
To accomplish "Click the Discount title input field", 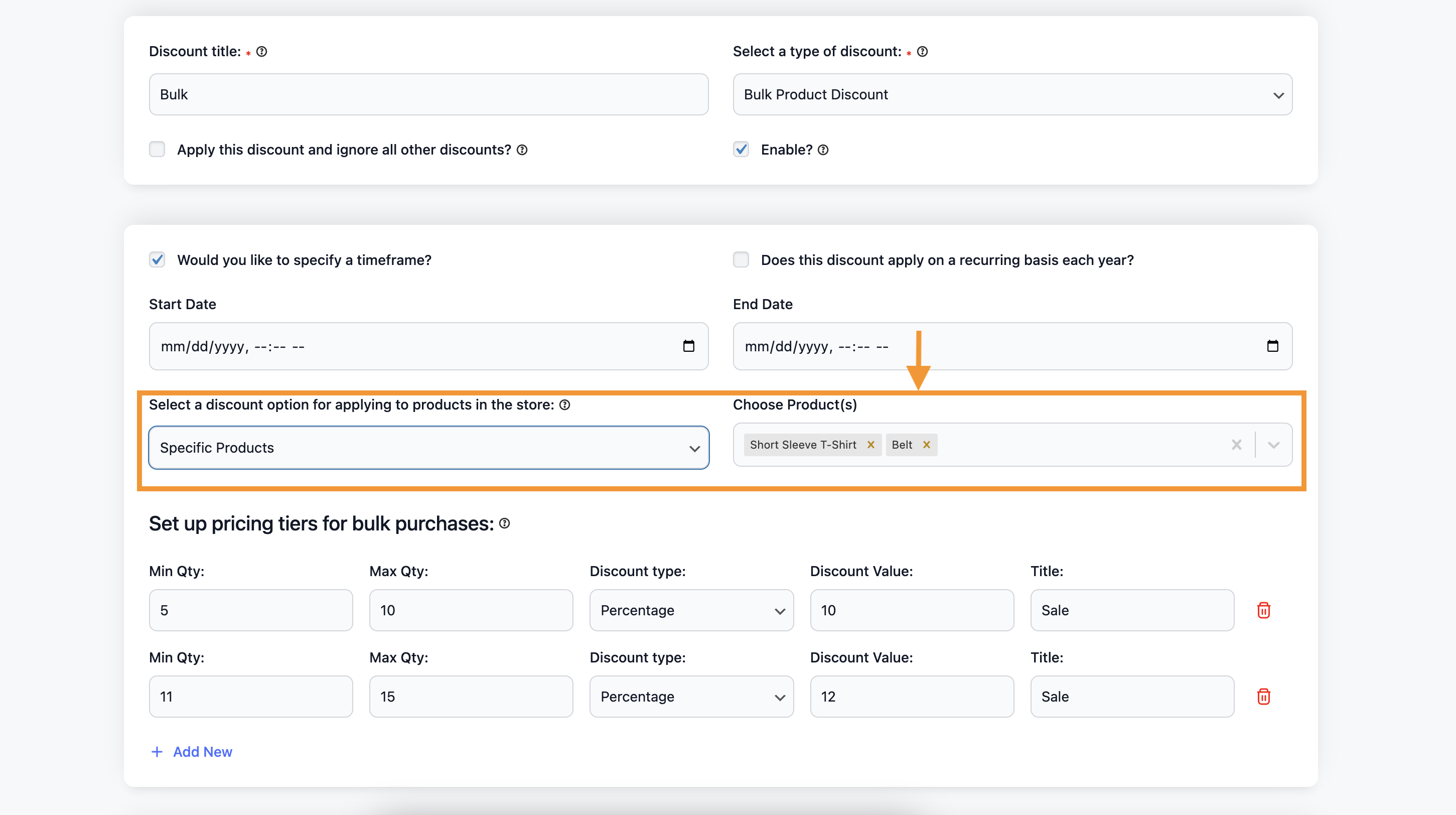I will point(428,94).
